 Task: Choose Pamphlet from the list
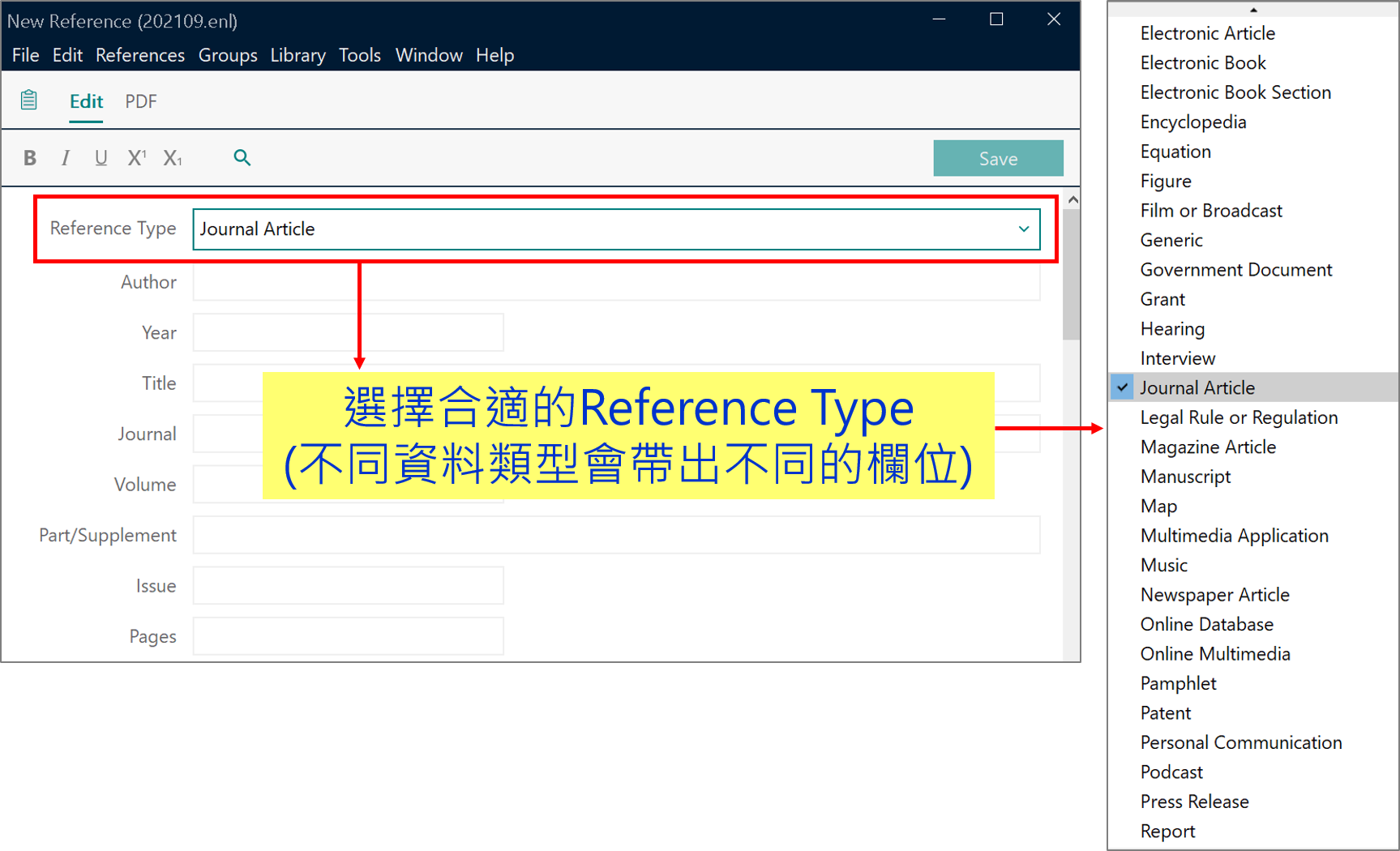pos(1178,683)
